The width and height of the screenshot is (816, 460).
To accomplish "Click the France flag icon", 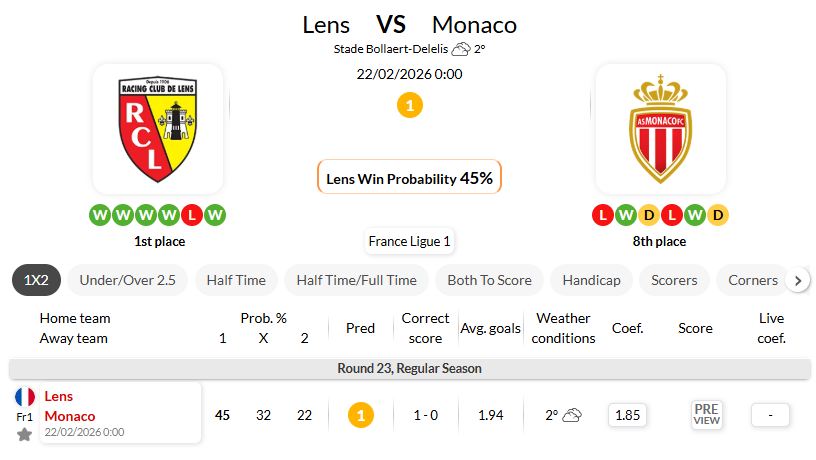I will point(25,397).
